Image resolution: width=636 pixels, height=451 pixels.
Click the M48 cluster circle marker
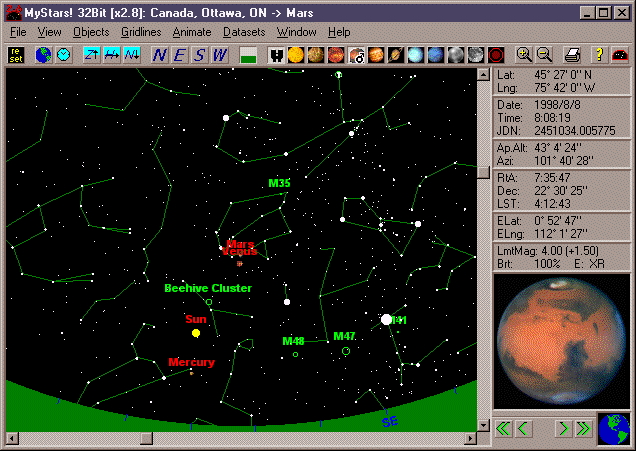click(x=295, y=354)
